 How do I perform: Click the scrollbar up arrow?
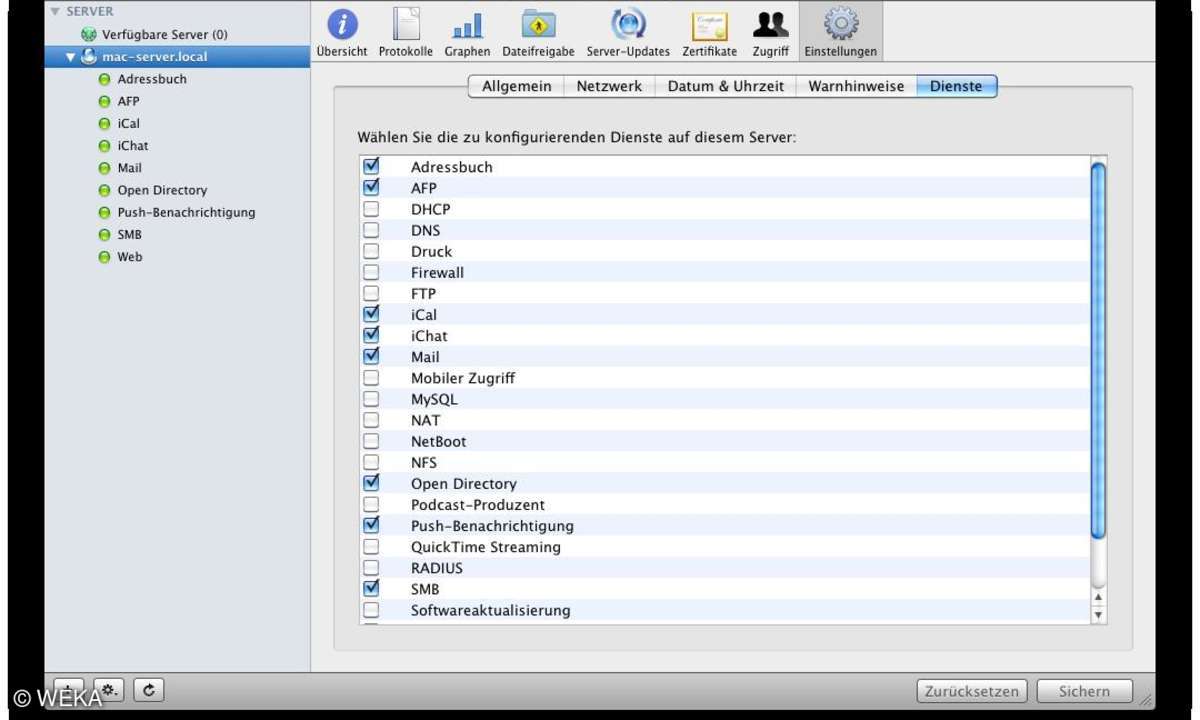point(1098,598)
